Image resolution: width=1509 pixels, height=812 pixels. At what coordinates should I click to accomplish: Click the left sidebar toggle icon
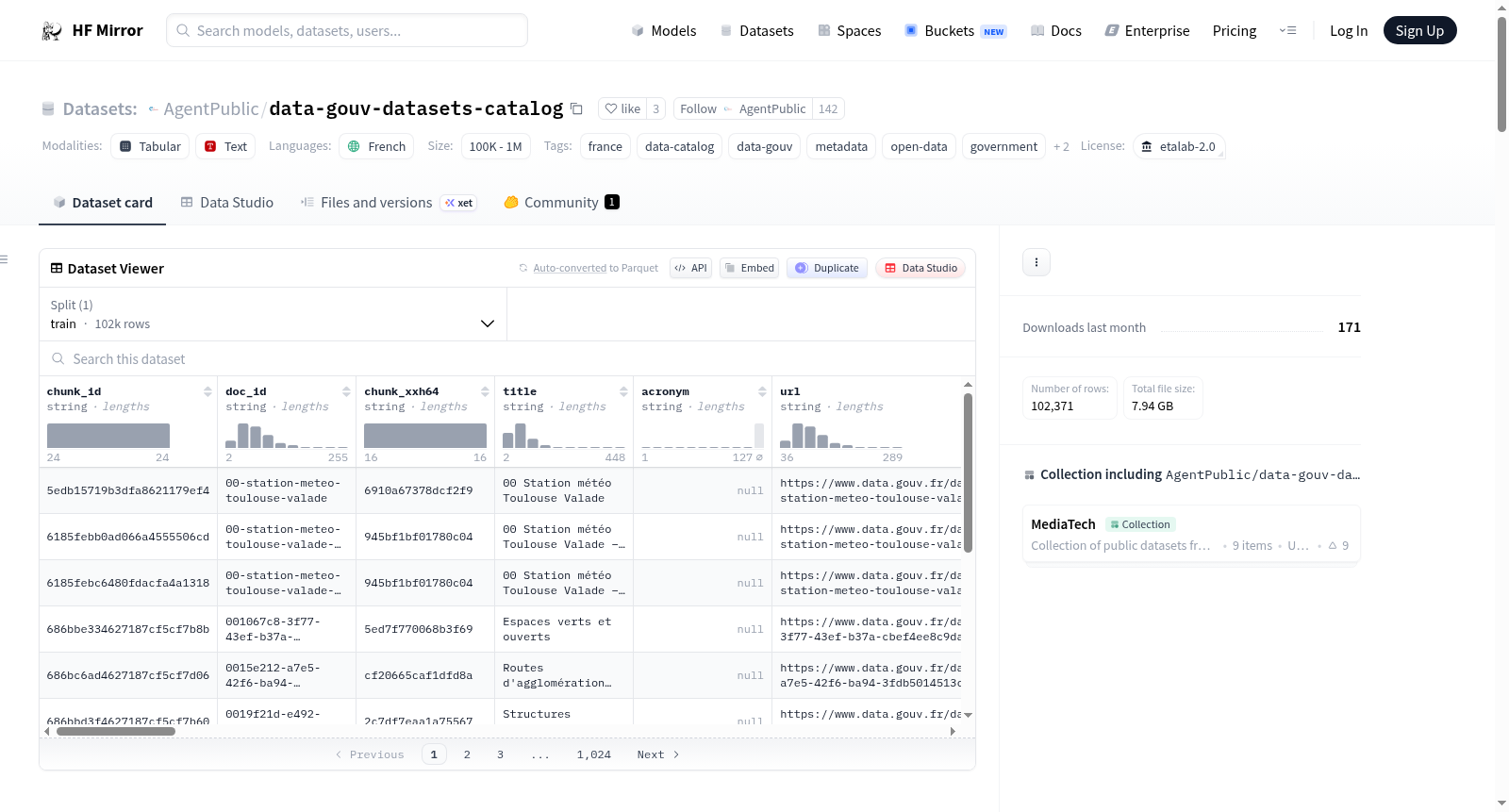pos(4,259)
